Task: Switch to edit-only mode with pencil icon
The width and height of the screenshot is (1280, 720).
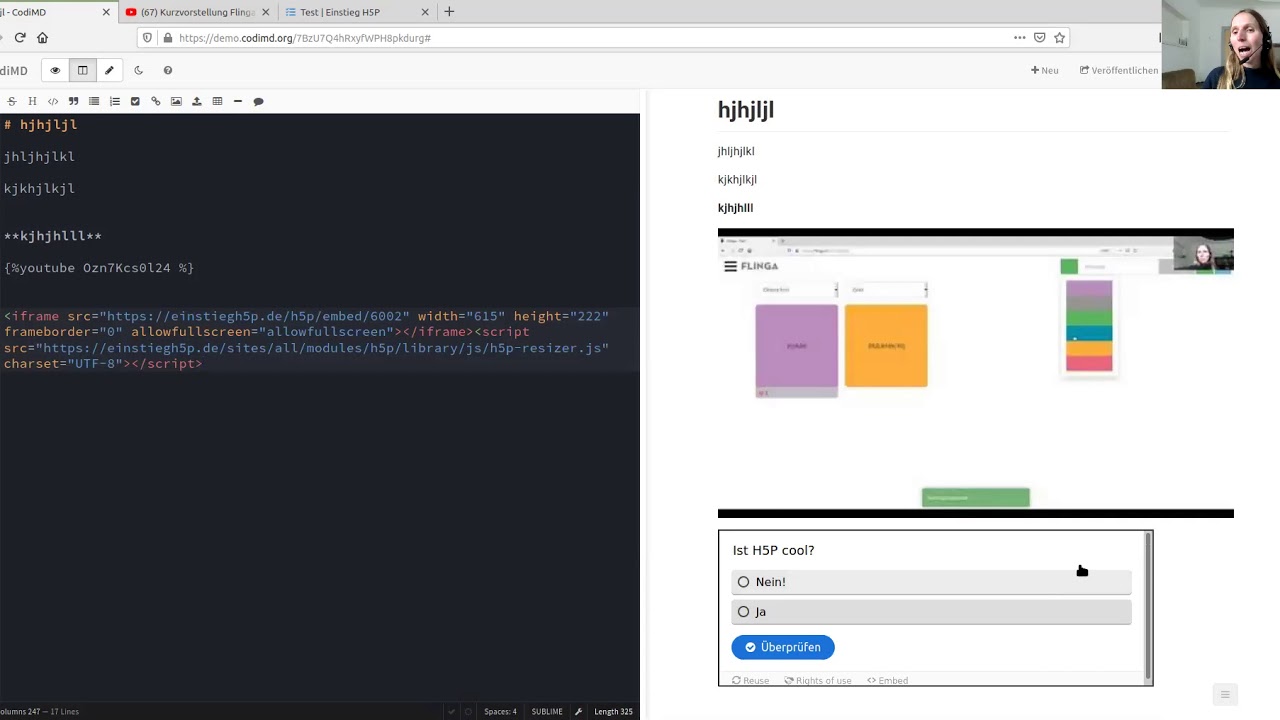Action: click(109, 71)
